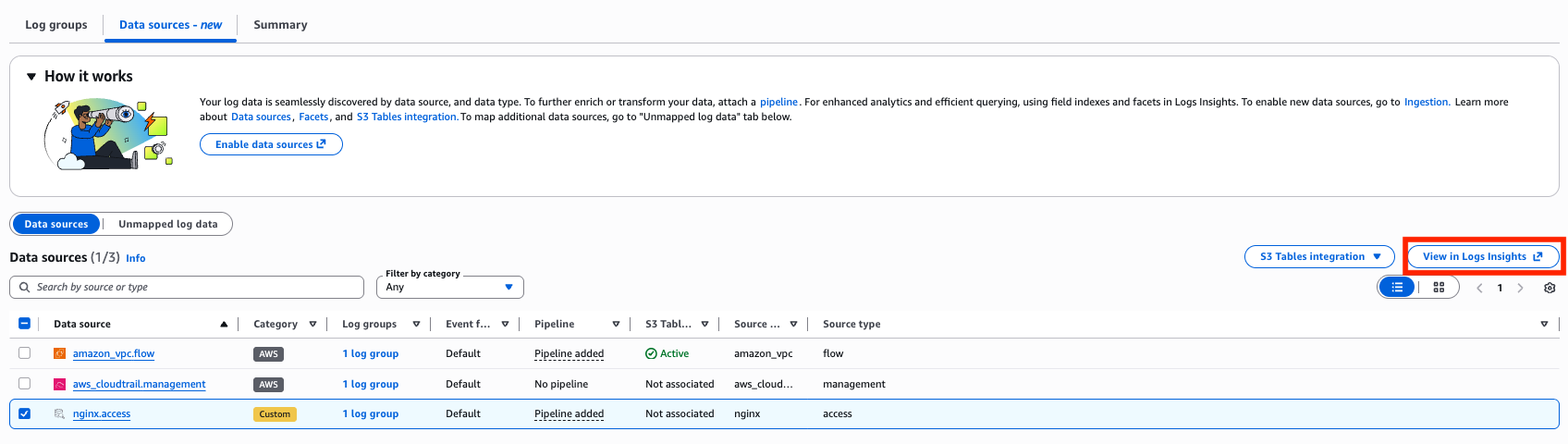Switch to card grid view icon
Viewport: 1568px width, 444px height.
(1439, 288)
